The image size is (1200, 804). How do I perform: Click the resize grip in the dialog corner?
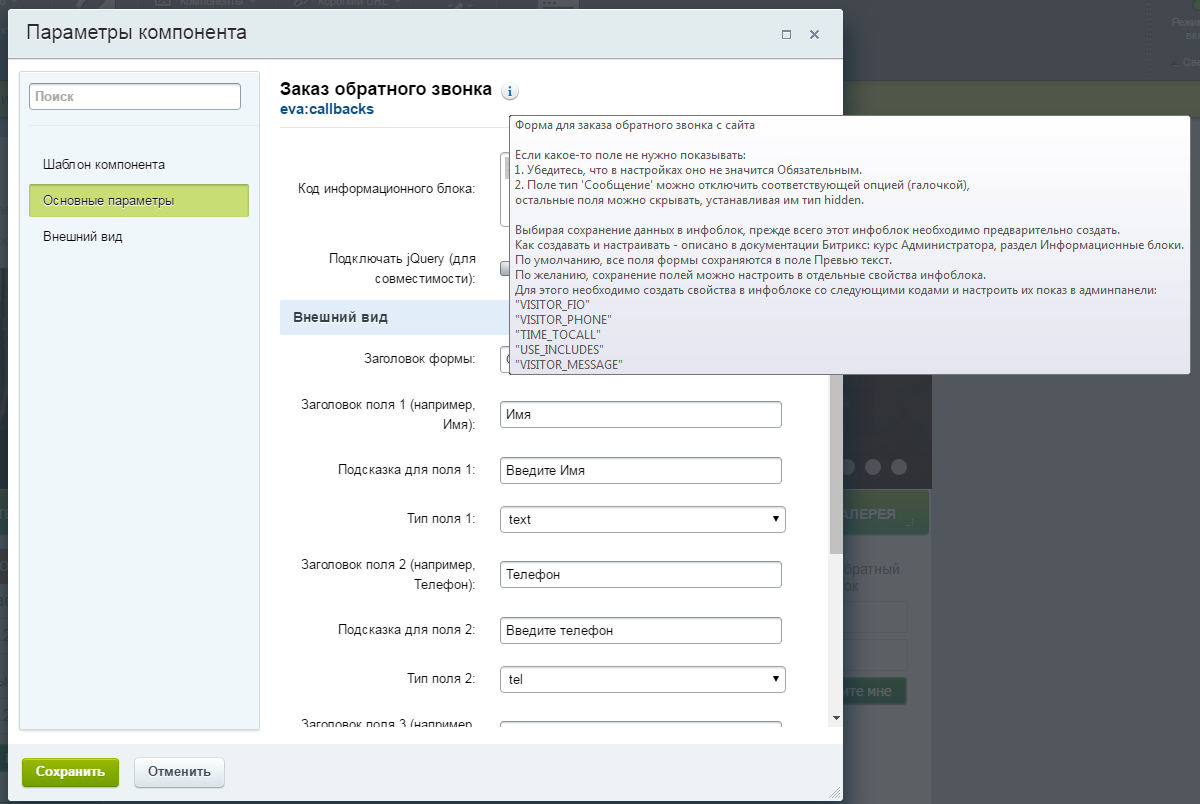pyautogui.click(x=834, y=794)
